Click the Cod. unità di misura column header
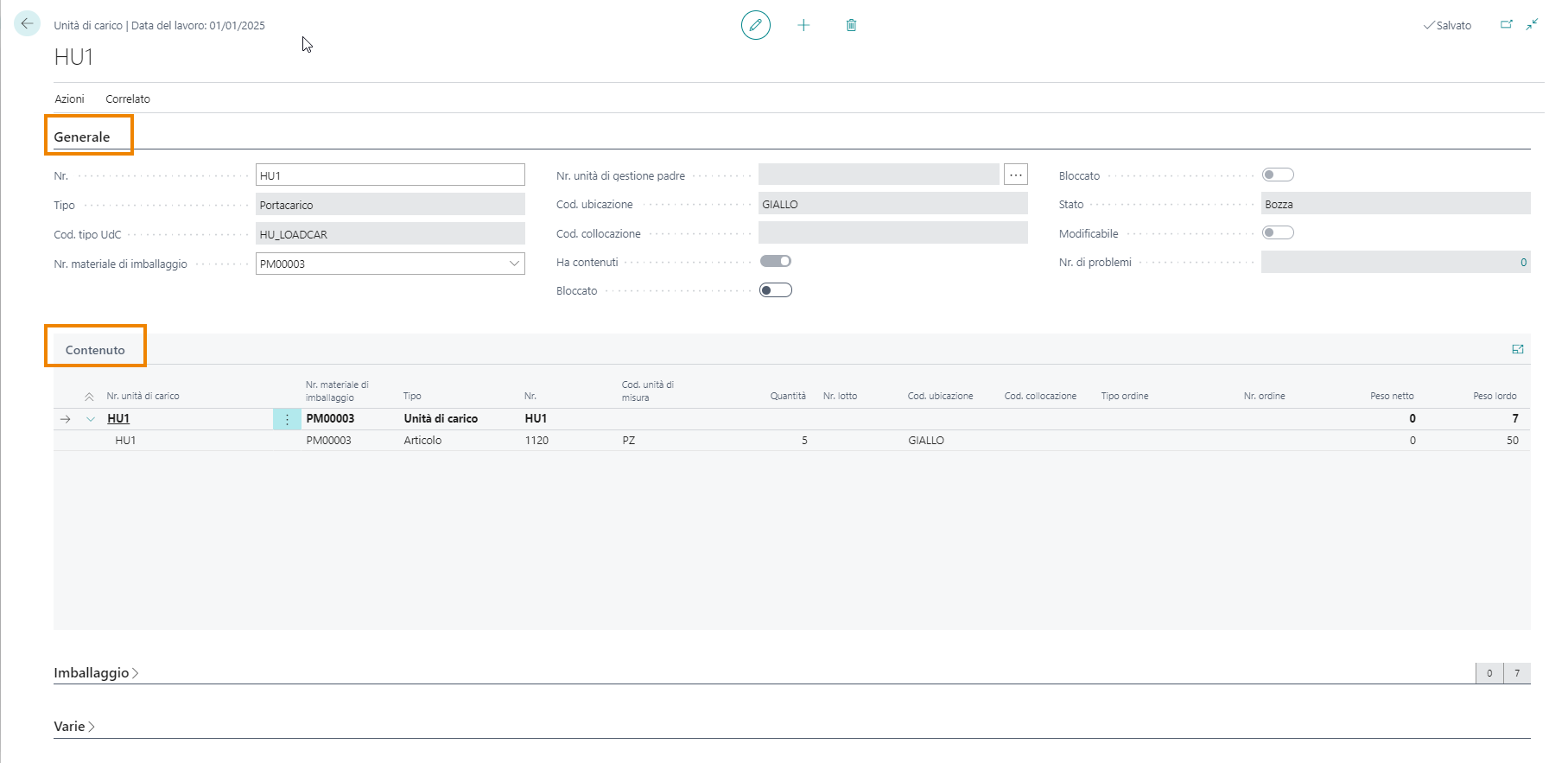Image resolution: width=1568 pixels, height=763 pixels. click(x=648, y=391)
